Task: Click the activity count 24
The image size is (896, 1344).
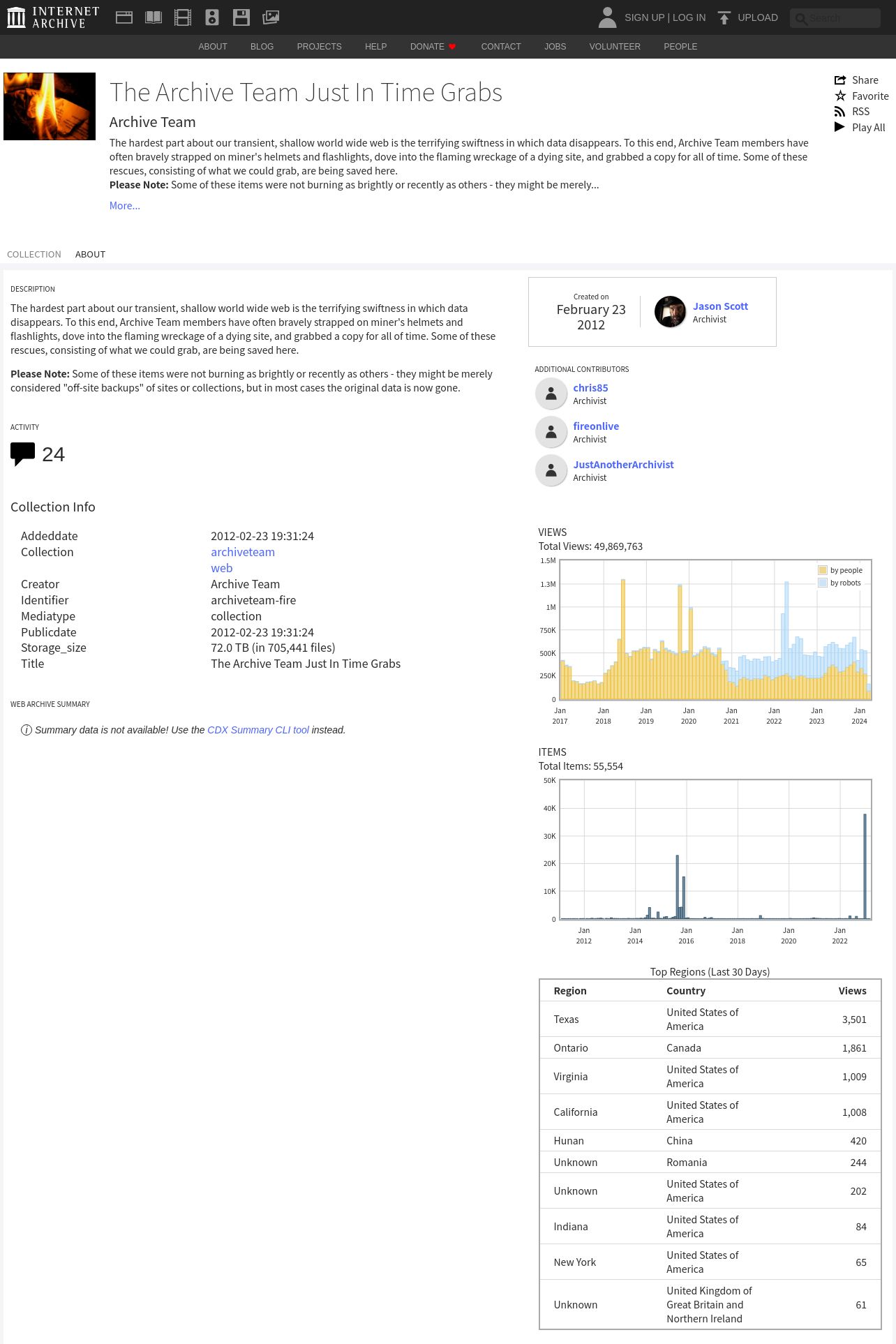Action: click(53, 454)
